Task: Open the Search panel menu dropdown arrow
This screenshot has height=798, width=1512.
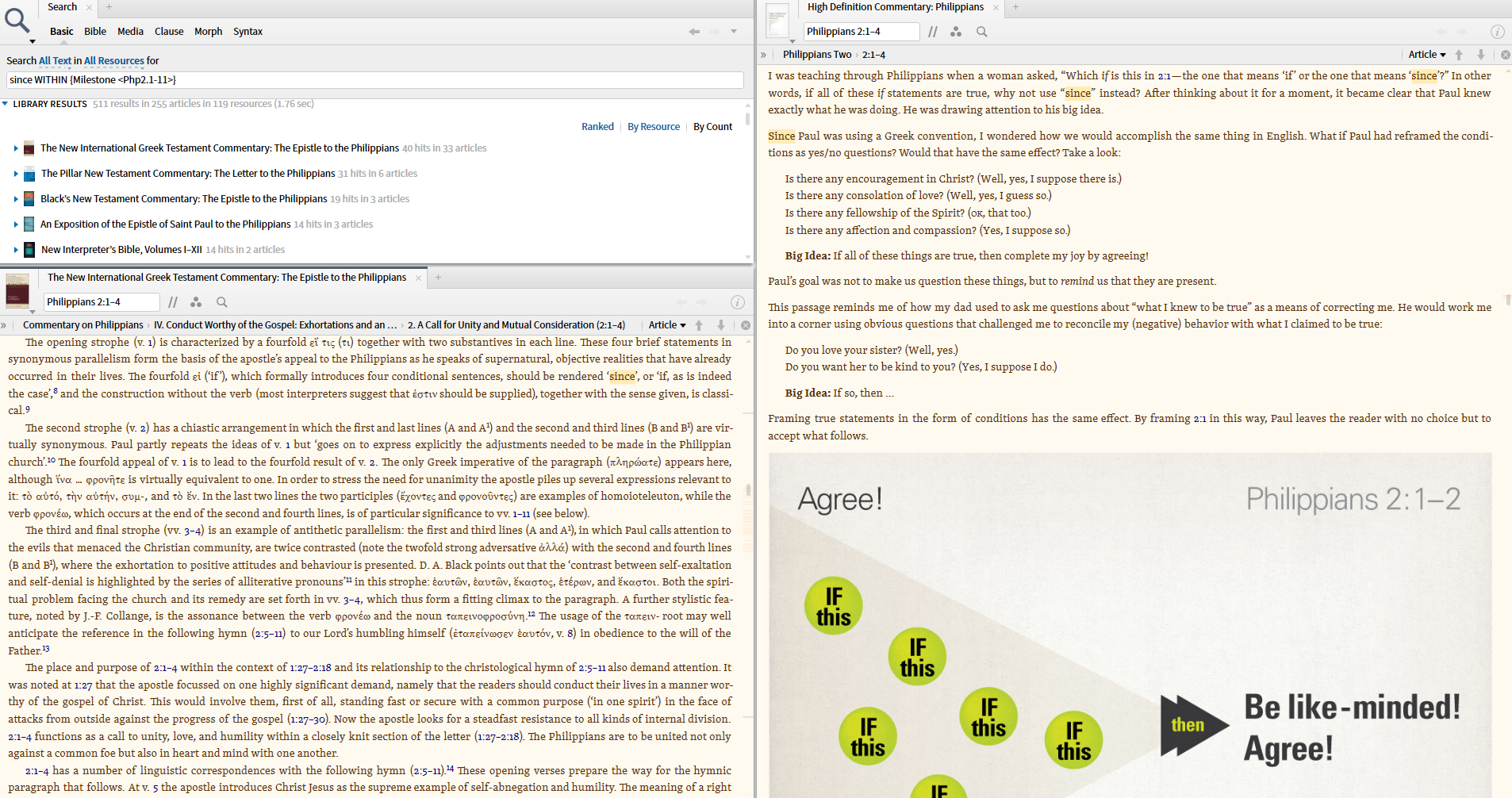Action: tap(33, 41)
